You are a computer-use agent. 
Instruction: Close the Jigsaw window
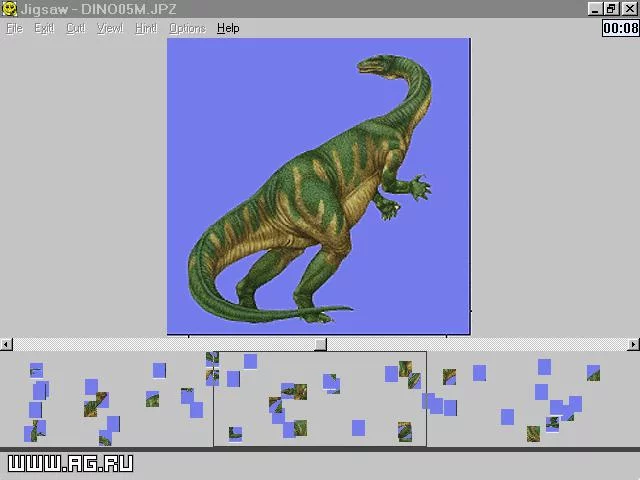click(630, 9)
